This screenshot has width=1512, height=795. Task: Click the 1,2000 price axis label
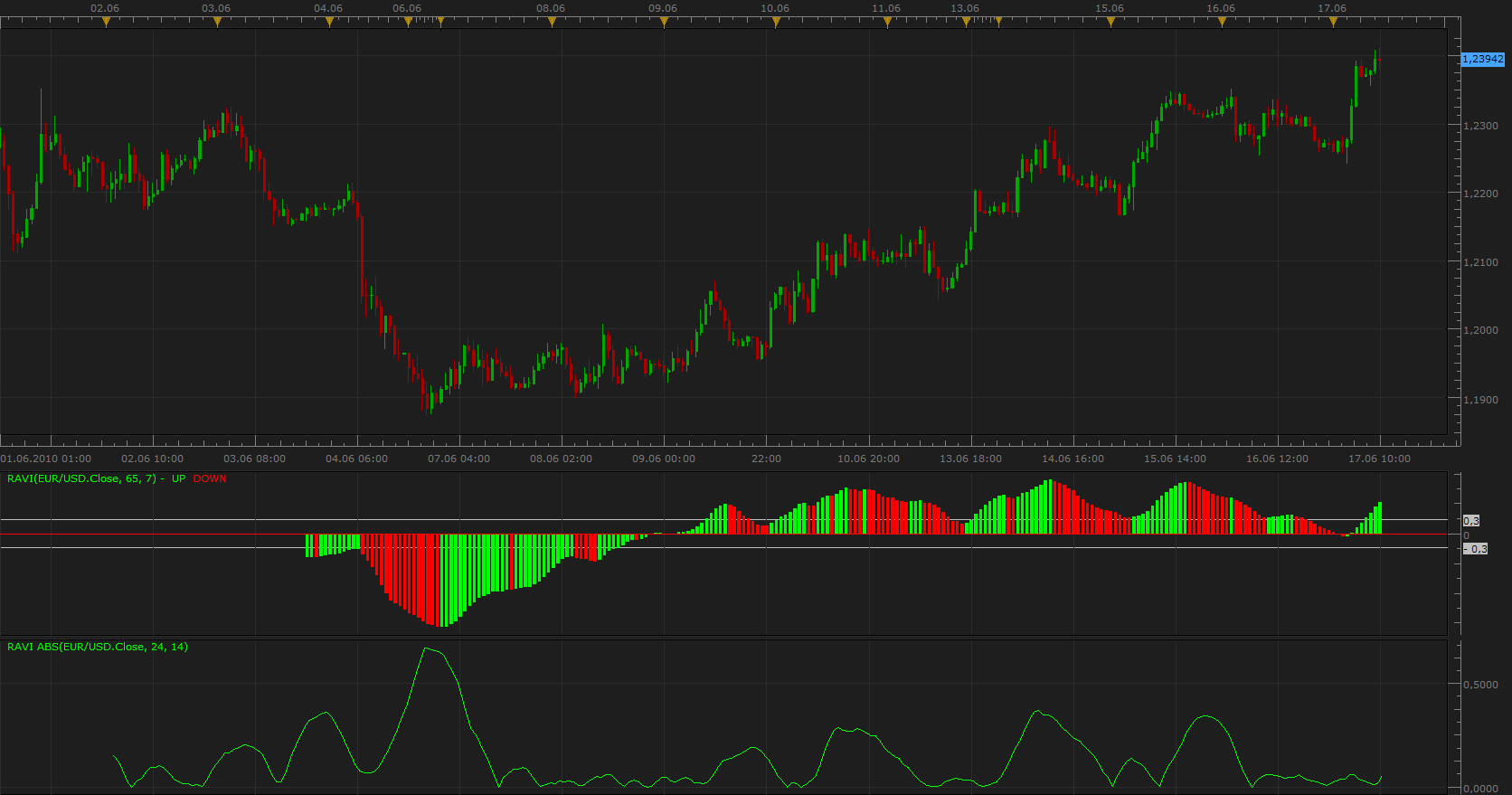point(1480,330)
